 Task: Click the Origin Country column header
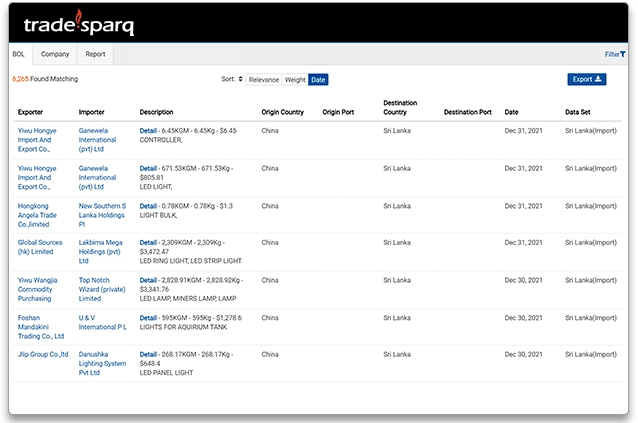click(282, 112)
